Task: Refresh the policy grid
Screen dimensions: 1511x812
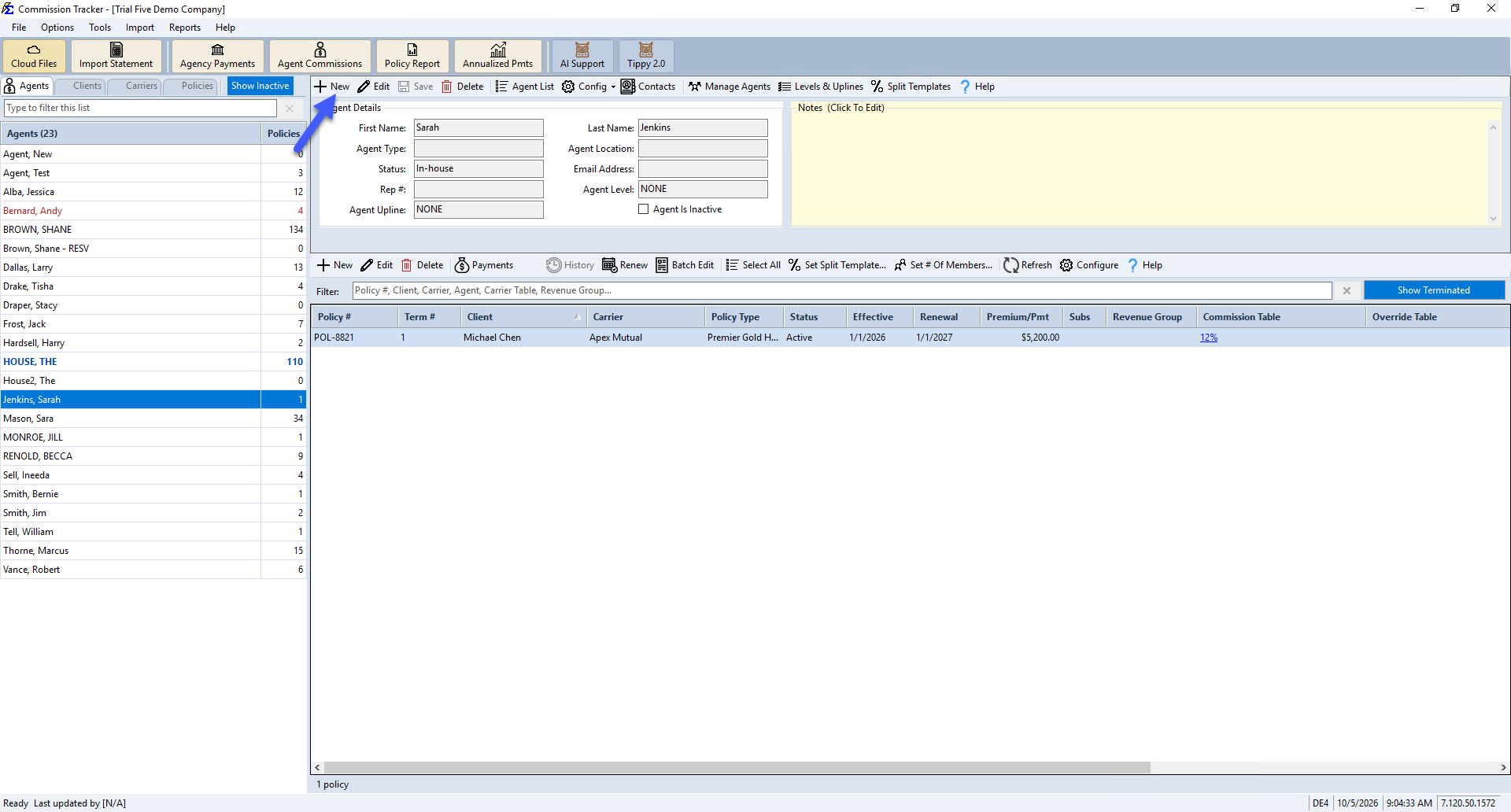Action: click(x=1028, y=265)
